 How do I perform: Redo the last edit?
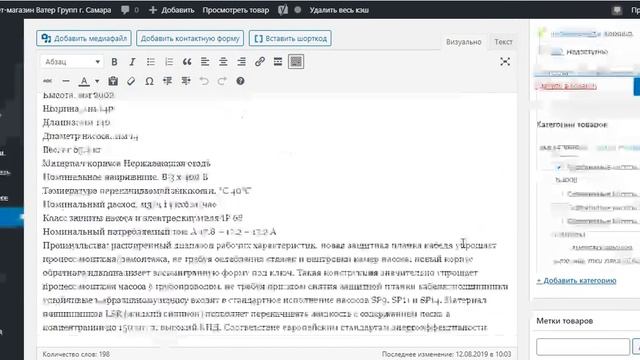click(x=222, y=81)
